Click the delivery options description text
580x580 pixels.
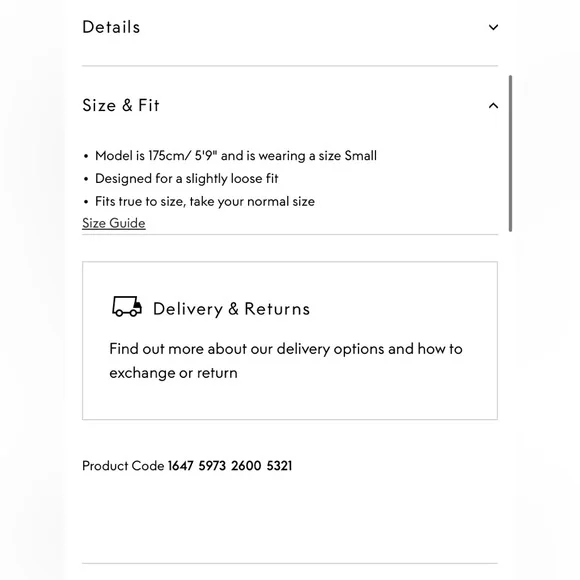coord(286,361)
